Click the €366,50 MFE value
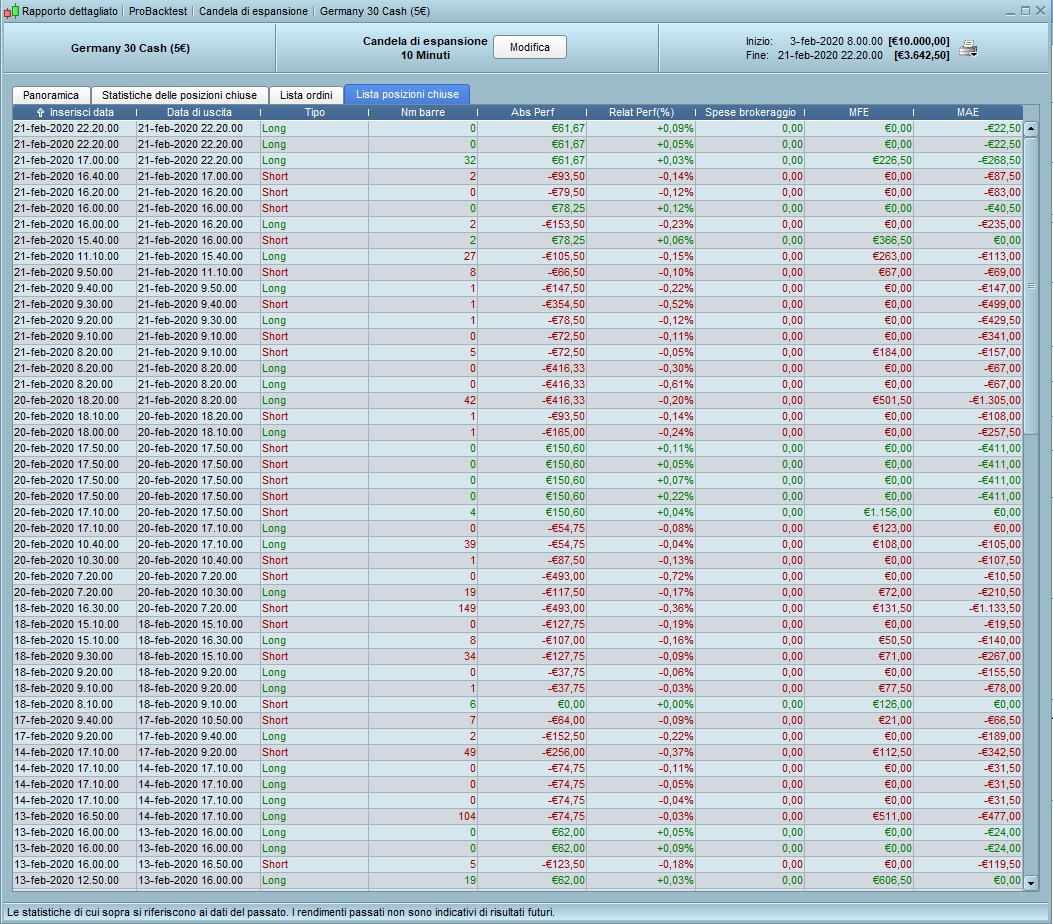This screenshot has width=1053, height=924. [891, 240]
